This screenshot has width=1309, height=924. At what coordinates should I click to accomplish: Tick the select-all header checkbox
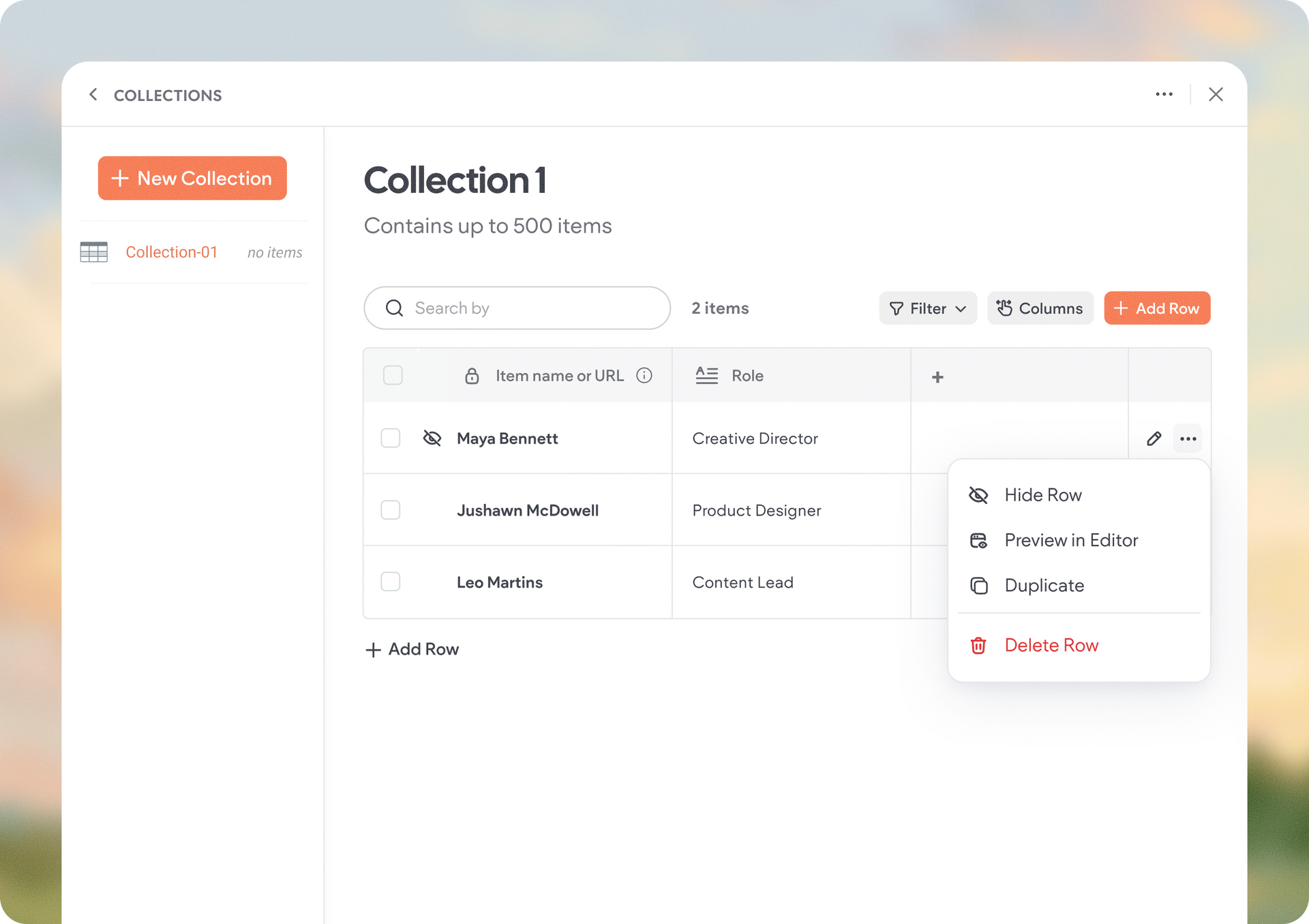[393, 375]
